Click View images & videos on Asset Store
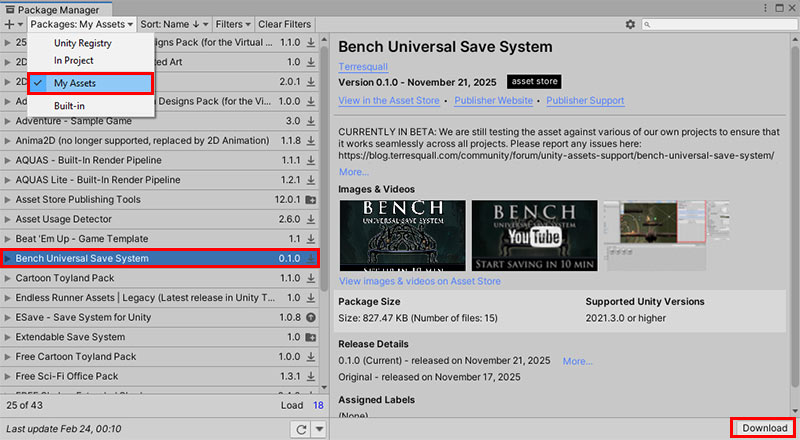The width and height of the screenshot is (800, 440). [x=419, y=281]
